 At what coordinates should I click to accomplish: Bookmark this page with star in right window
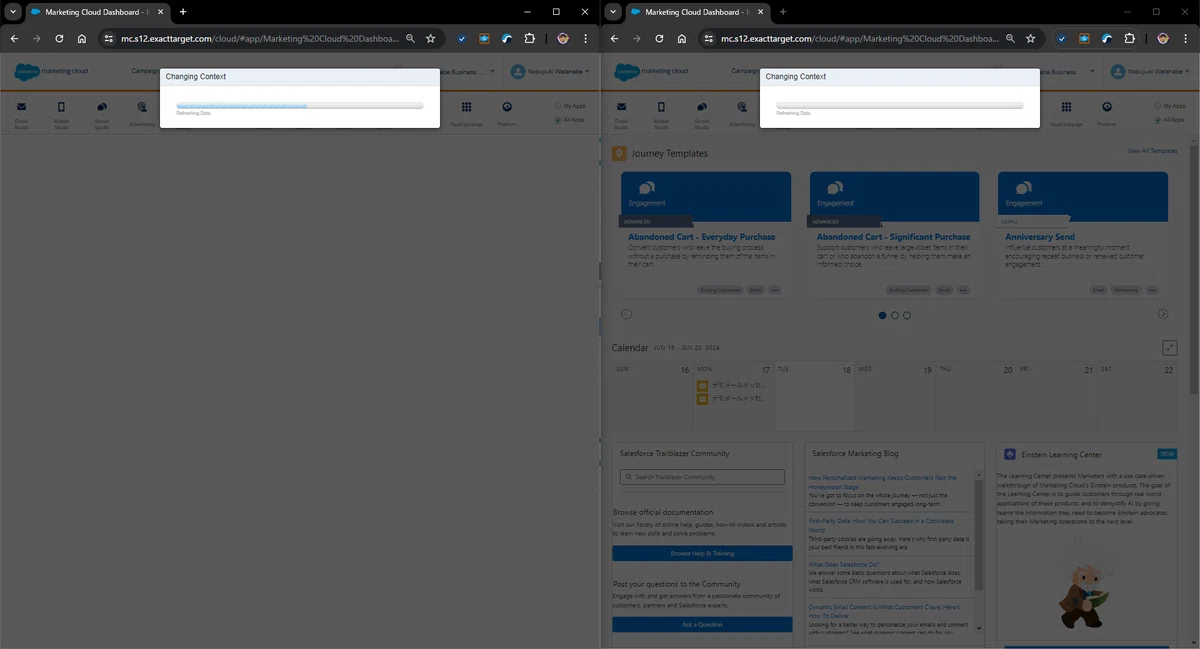[1031, 38]
